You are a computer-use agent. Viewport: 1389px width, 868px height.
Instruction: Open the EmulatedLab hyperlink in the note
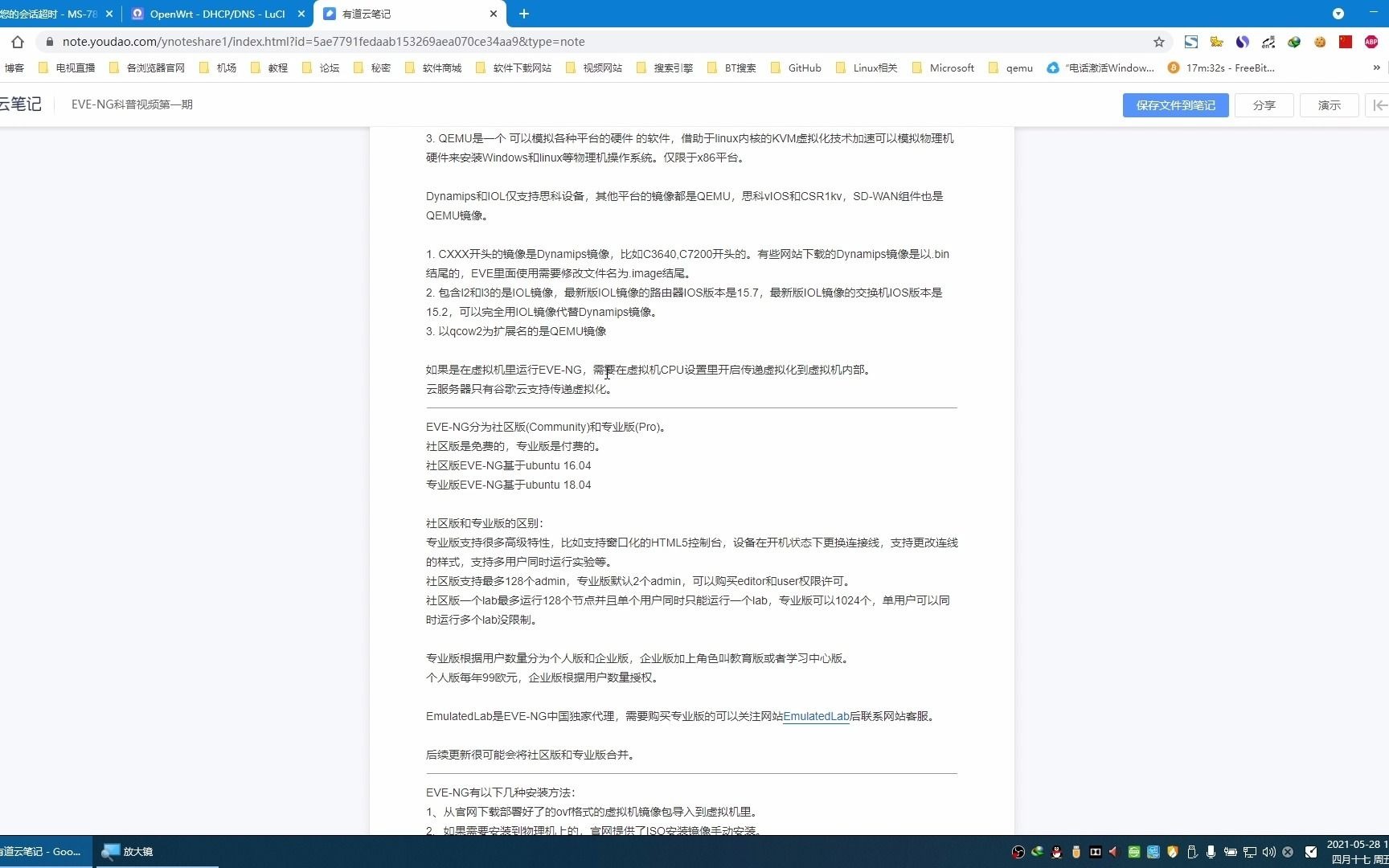pyautogui.click(x=816, y=716)
